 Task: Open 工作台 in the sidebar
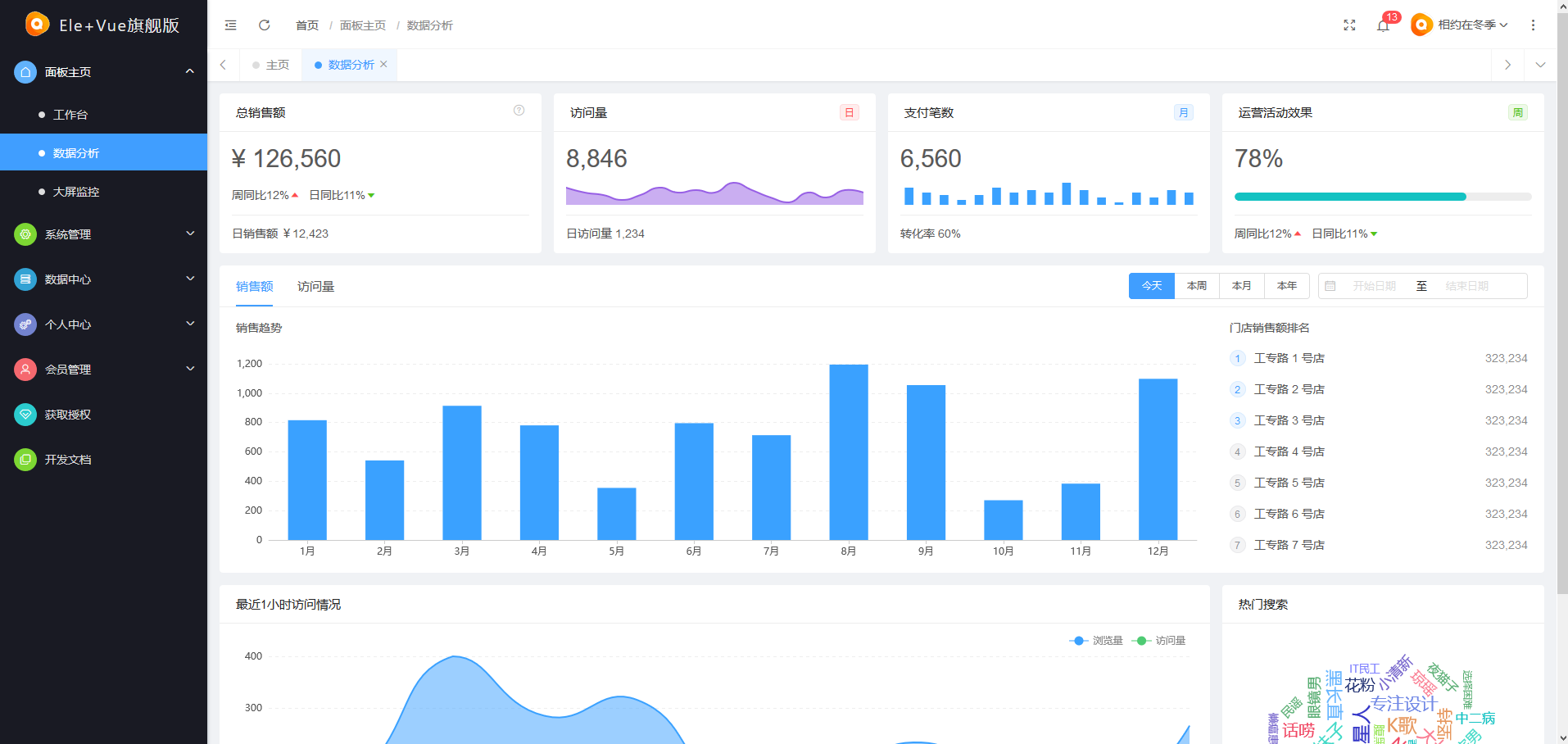tap(103, 115)
